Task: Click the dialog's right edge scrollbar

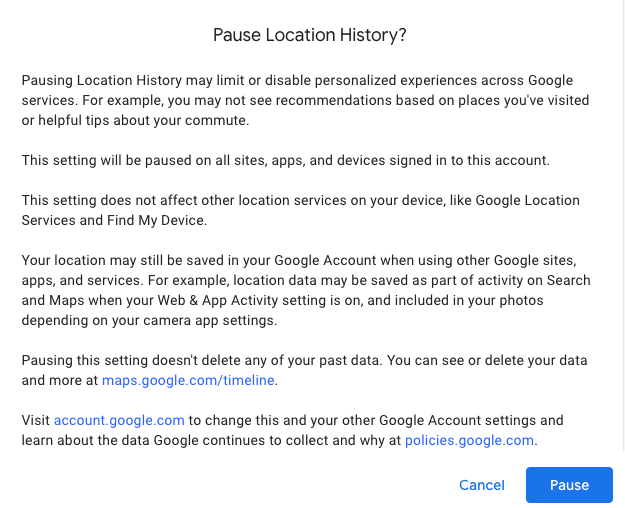Action: (623, 225)
